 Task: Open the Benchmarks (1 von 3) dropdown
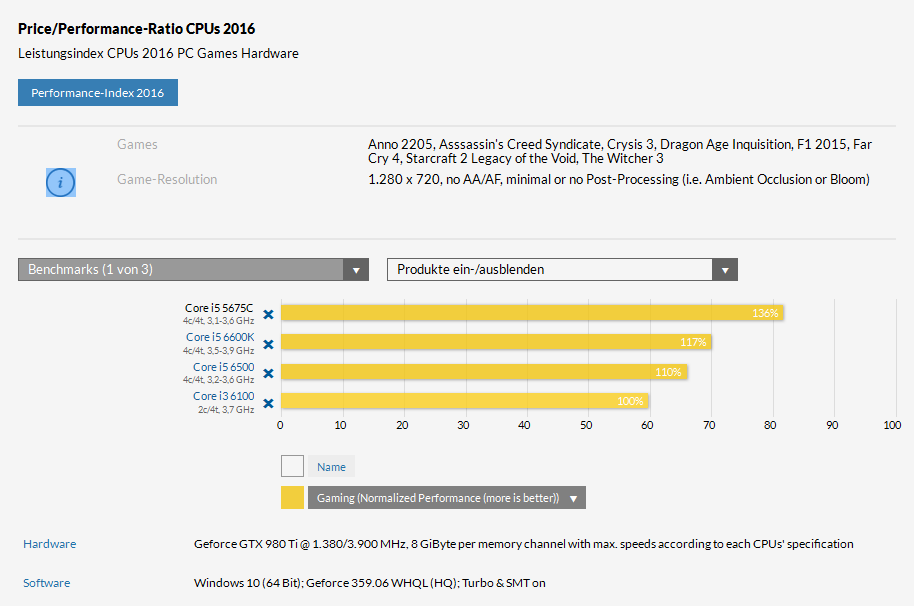193,270
